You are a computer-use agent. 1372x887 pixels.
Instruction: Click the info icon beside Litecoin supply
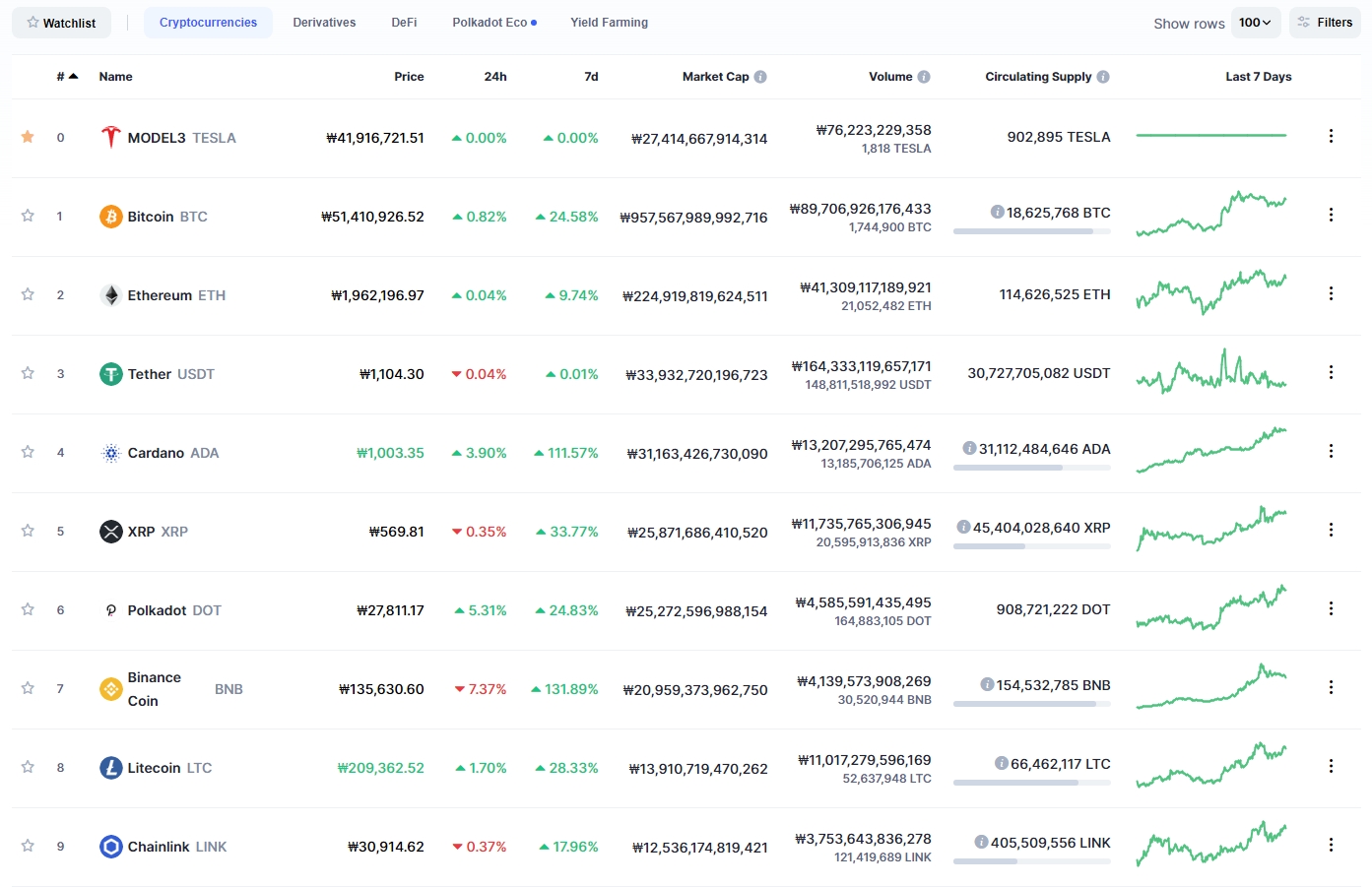click(x=1001, y=763)
